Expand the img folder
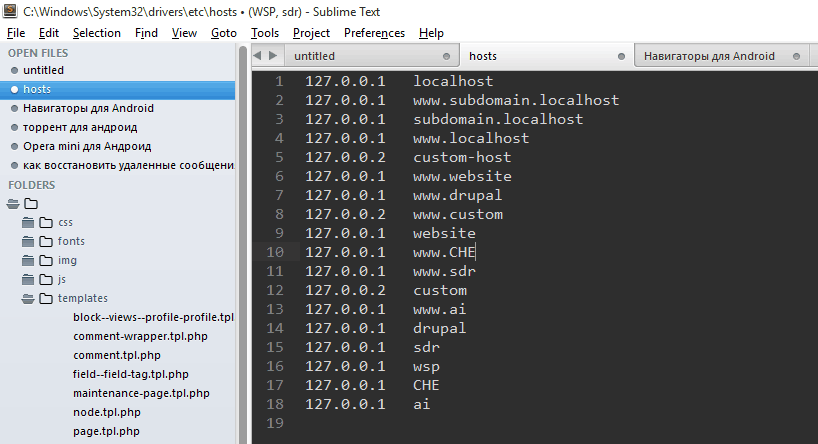Viewport: 818px width, 444px height. click(29, 260)
